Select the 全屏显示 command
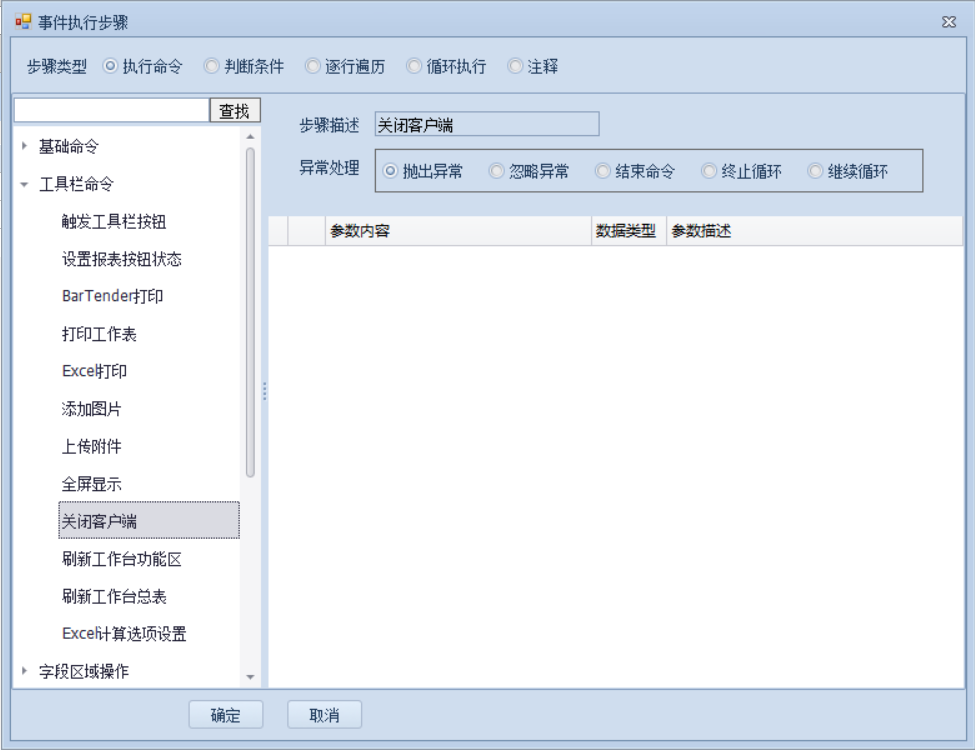The height and width of the screenshot is (750, 975). [92, 484]
